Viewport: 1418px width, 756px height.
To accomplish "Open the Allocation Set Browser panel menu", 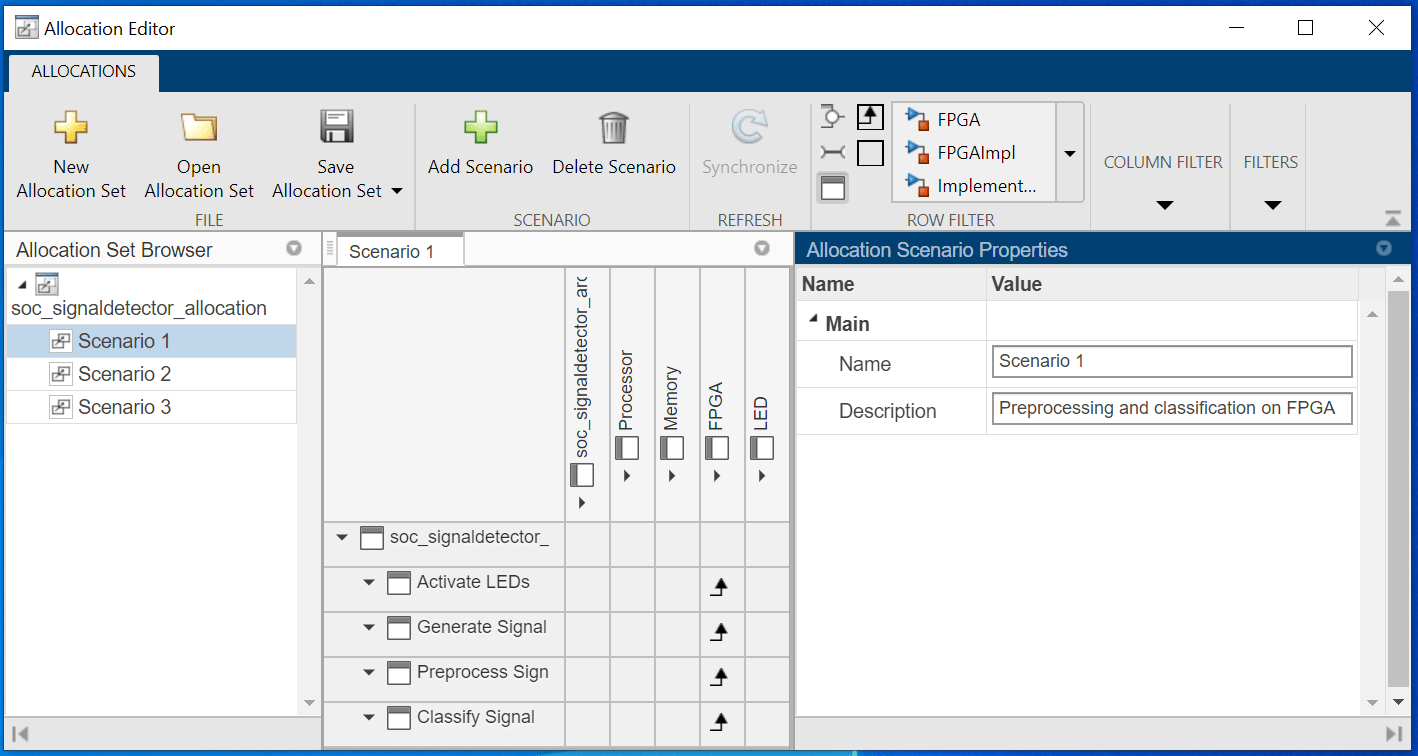I will pyautogui.click(x=294, y=249).
